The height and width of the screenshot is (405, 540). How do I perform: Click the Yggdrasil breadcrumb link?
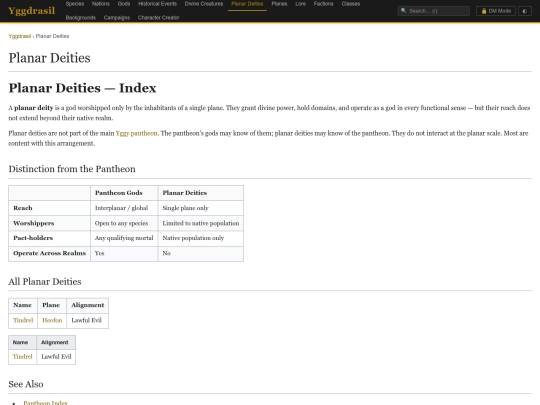(20, 36)
